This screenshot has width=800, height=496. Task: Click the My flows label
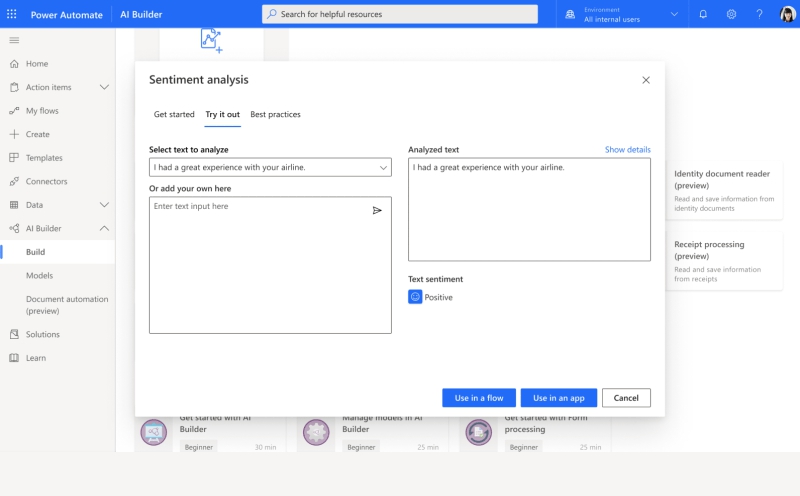click(42, 111)
